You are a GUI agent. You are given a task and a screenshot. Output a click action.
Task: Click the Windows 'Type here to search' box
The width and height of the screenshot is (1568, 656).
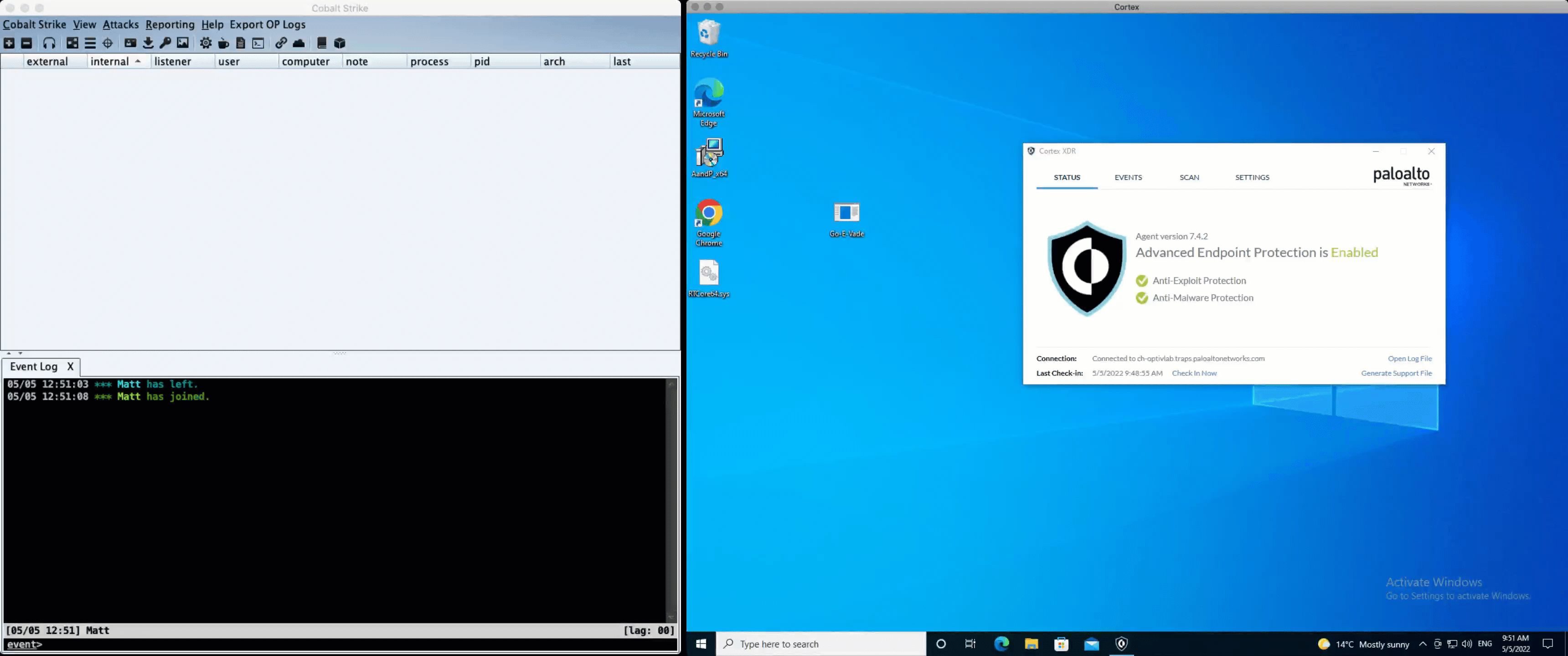tap(821, 644)
